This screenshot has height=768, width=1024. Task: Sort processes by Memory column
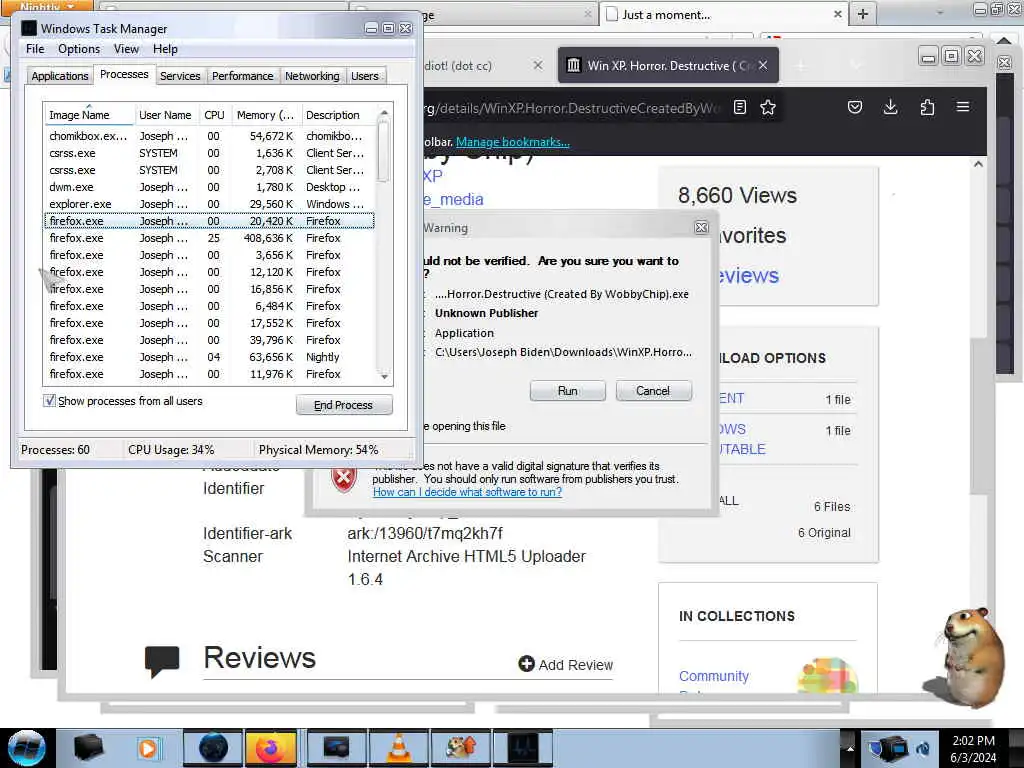pyautogui.click(x=266, y=115)
